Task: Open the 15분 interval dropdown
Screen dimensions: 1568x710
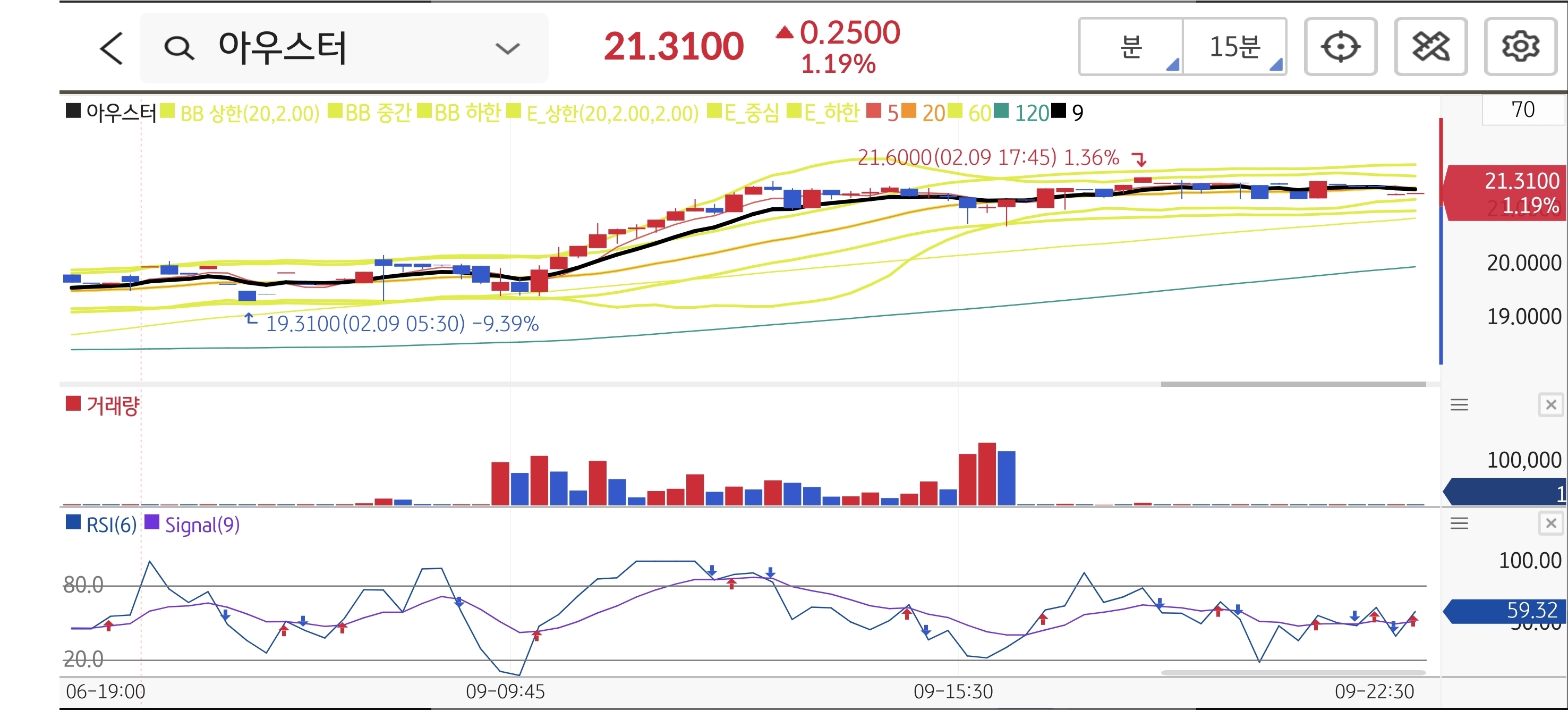Action: (1234, 47)
